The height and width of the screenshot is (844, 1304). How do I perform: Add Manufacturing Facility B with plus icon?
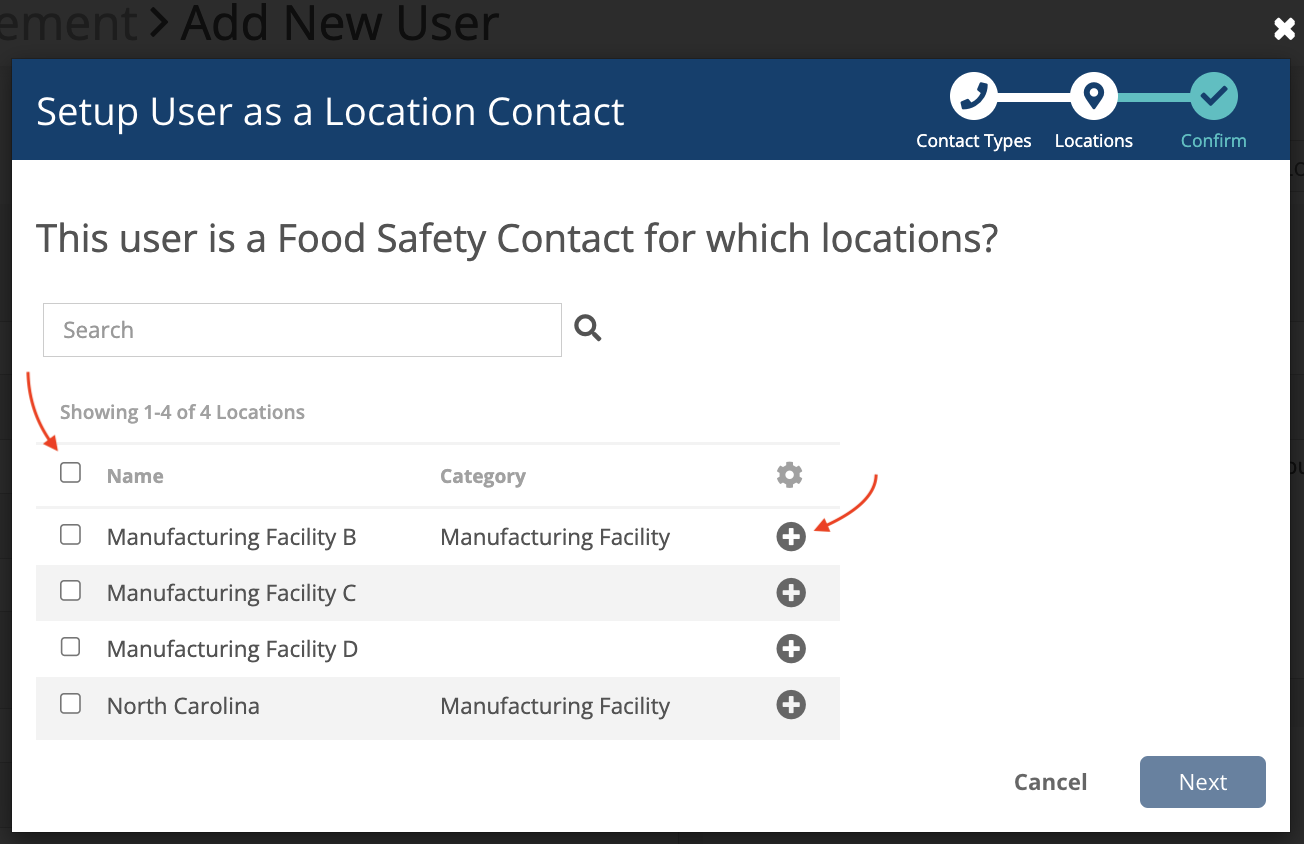coord(791,537)
